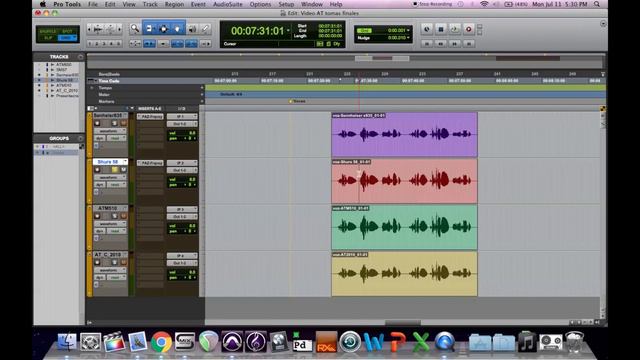Record-enable the Shure 58 track
The height and width of the screenshot is (360, 640).
pyautogui.click(x=98, y=169)
